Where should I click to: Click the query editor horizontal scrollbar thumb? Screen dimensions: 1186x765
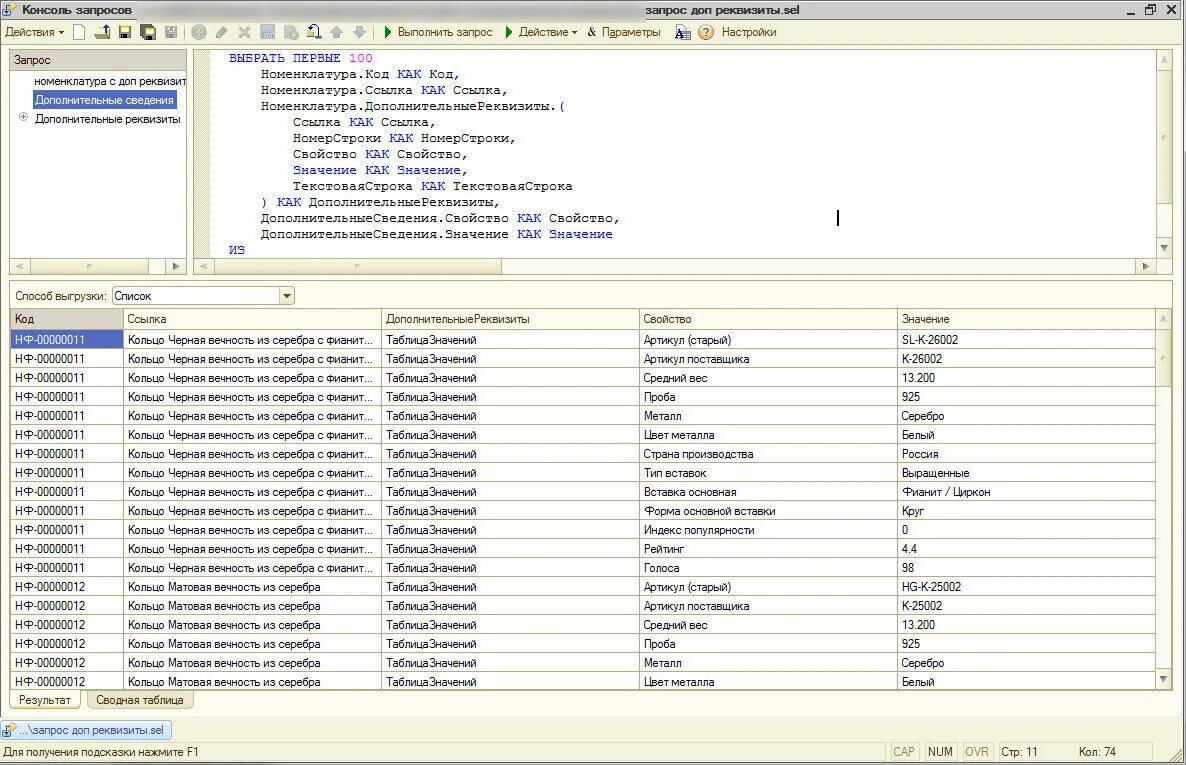click(357, 266)
